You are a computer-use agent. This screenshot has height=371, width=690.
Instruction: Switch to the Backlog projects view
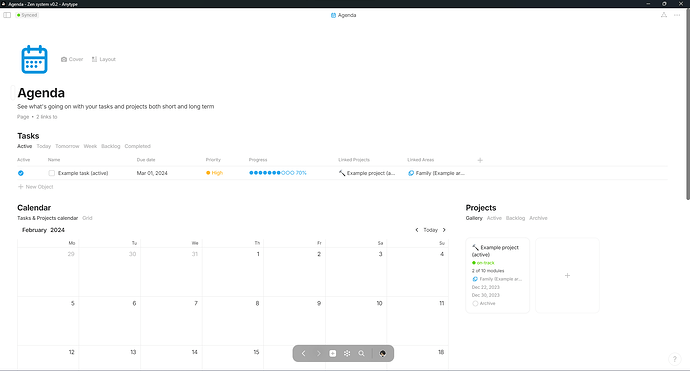(515, 218)
